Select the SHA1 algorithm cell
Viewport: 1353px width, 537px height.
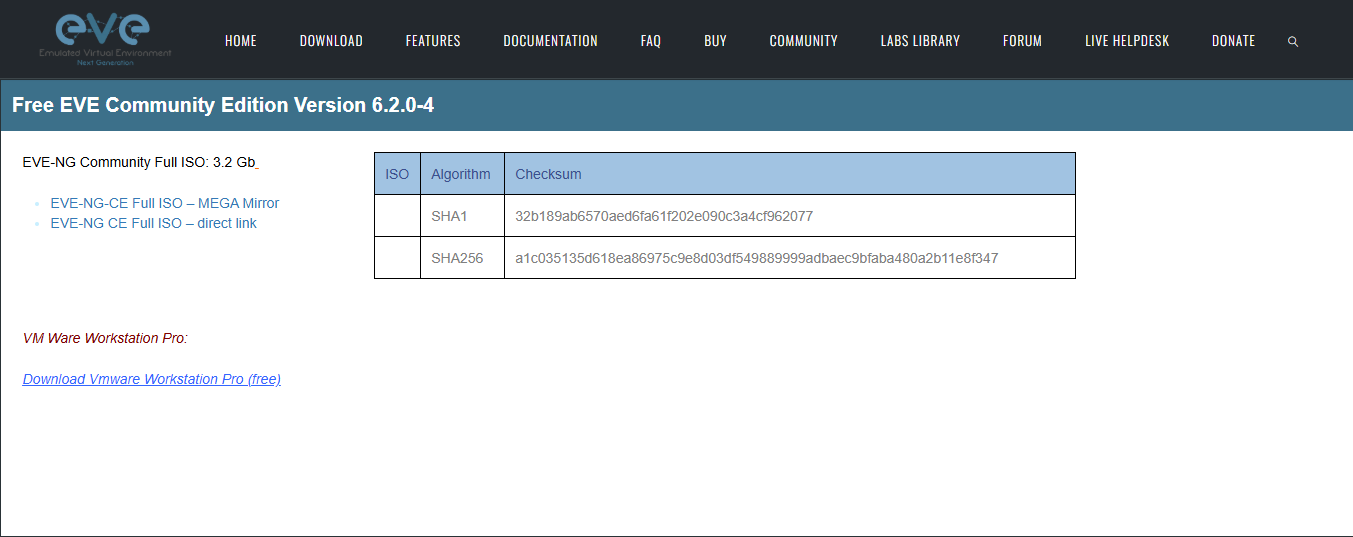click(x=462, y=216)
